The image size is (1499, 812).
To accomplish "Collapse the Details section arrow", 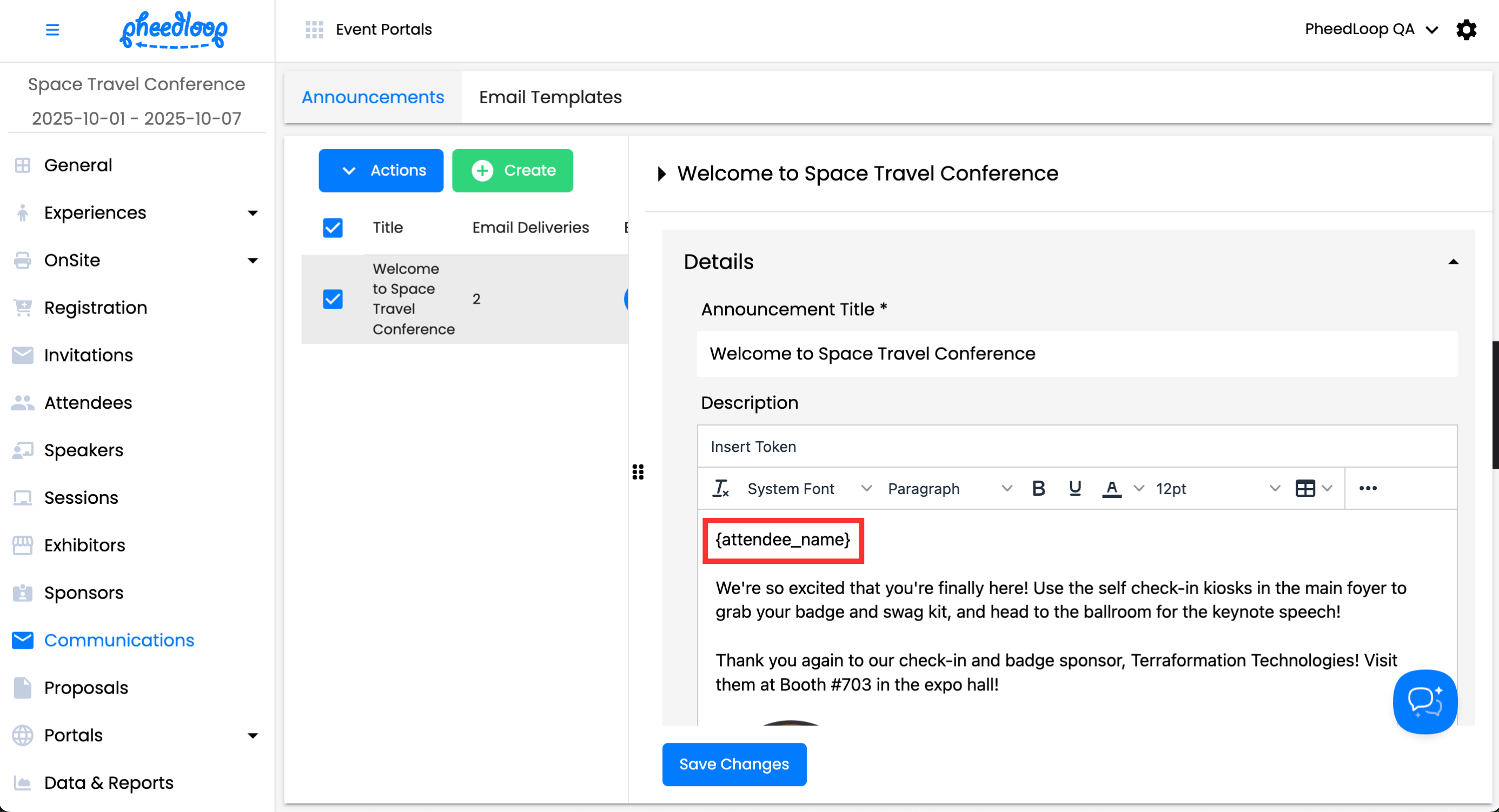I will click(1453, 262).
